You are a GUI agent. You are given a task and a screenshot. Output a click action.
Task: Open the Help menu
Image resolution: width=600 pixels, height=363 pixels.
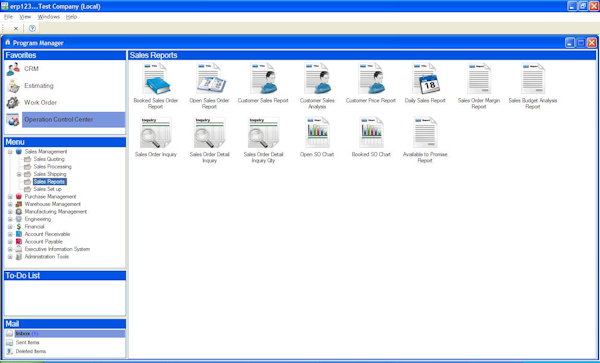tap(72, 17)
